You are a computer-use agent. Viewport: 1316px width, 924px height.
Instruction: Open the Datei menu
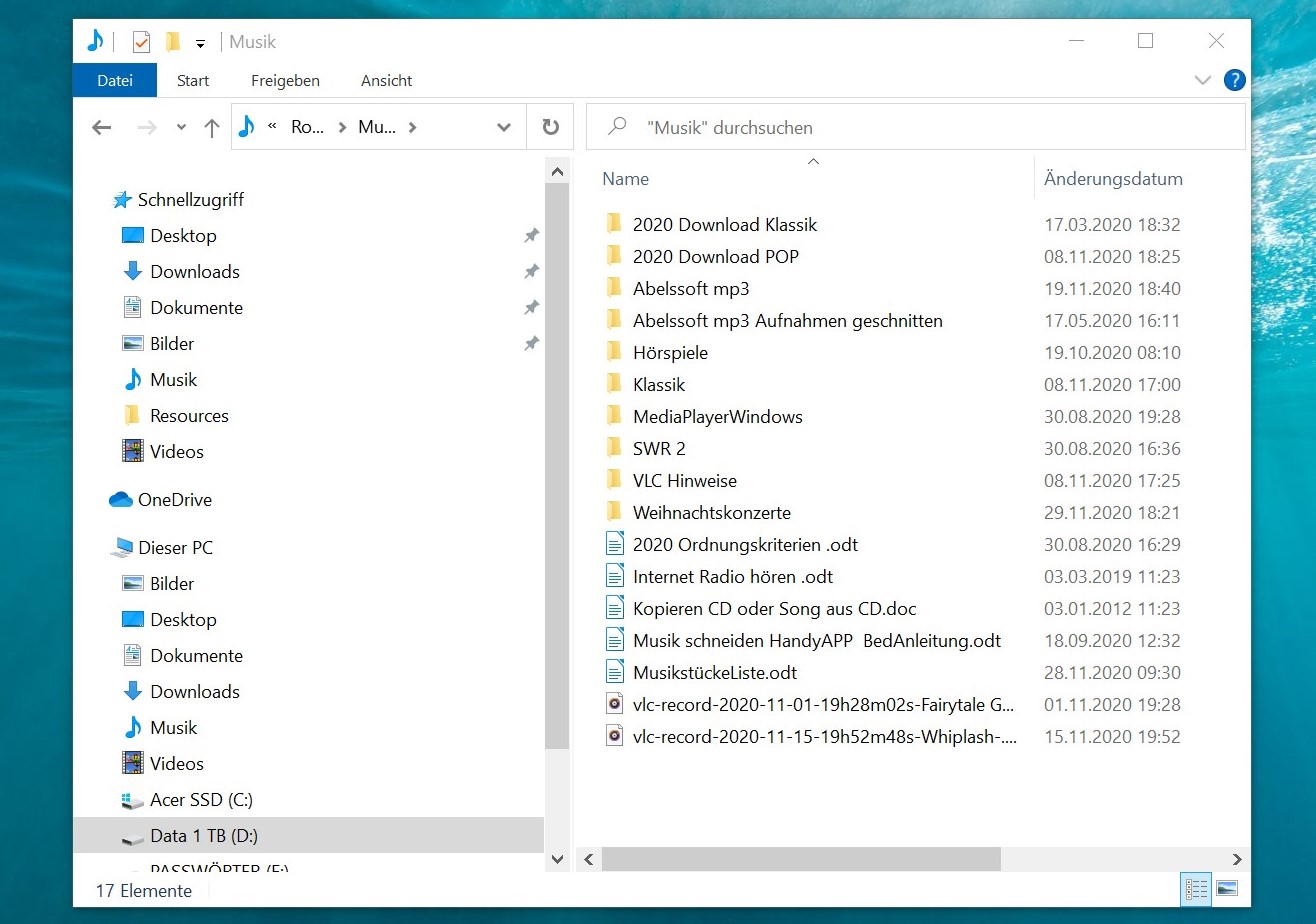[115, 81]
